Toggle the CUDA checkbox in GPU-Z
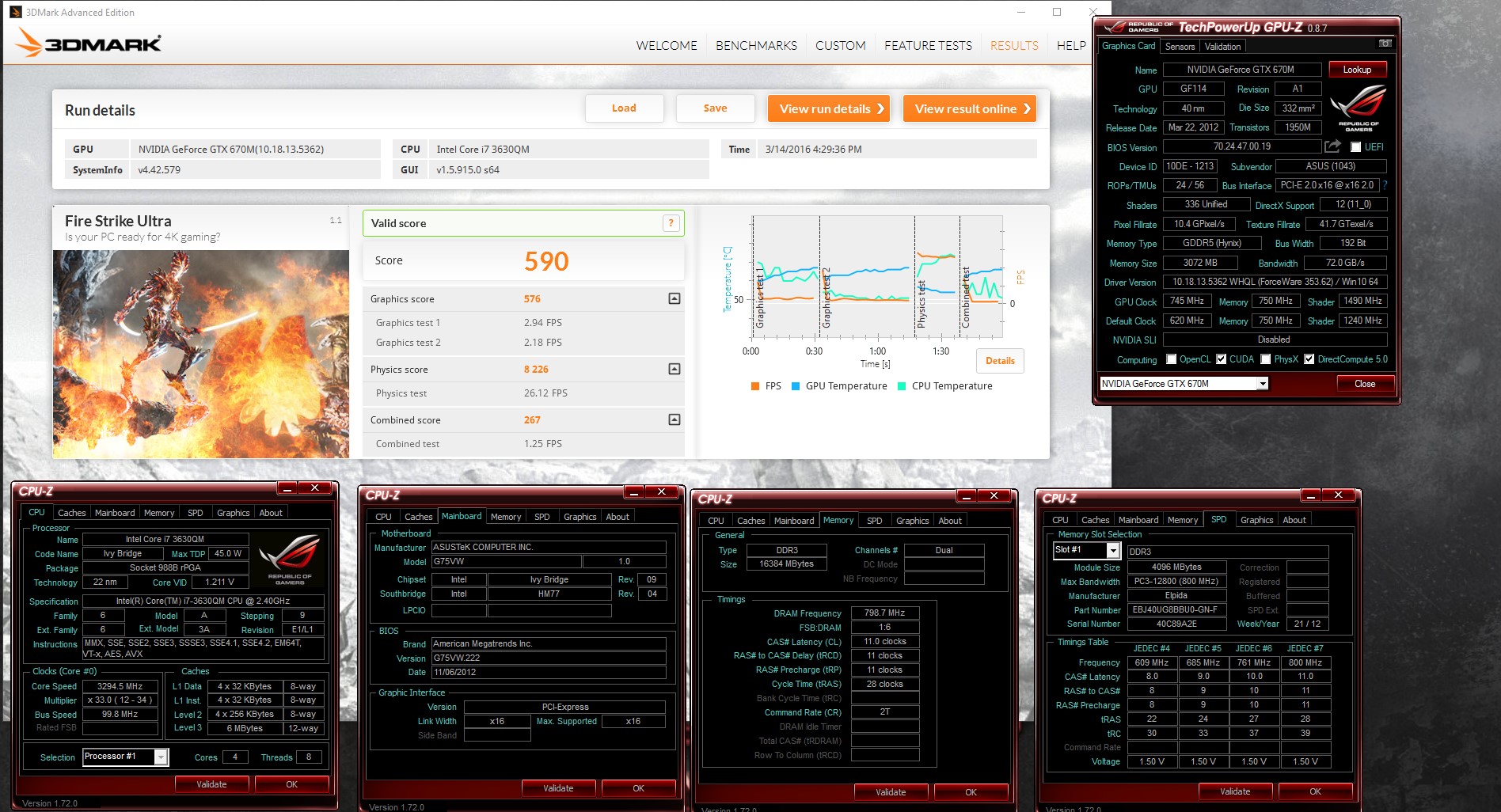 (x=1221, y=359)
